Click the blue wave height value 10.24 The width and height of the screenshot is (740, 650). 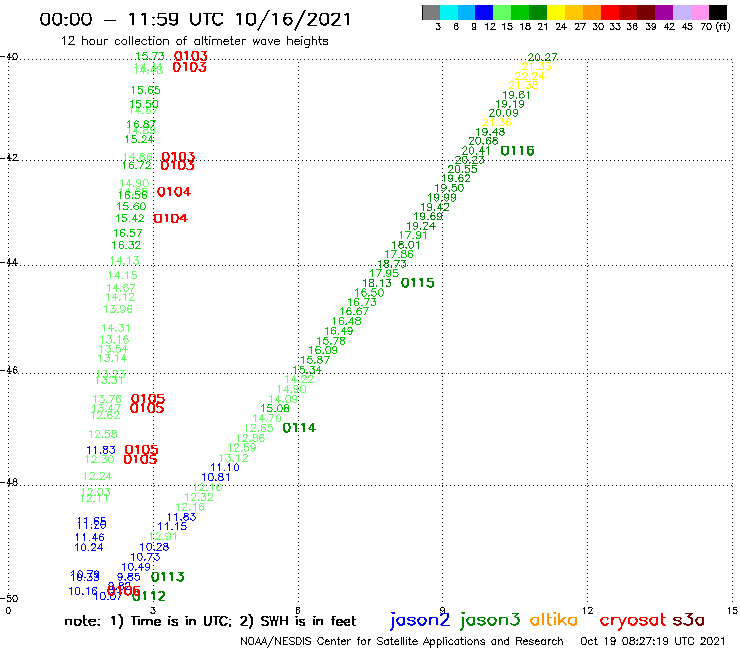coord(89,548)
